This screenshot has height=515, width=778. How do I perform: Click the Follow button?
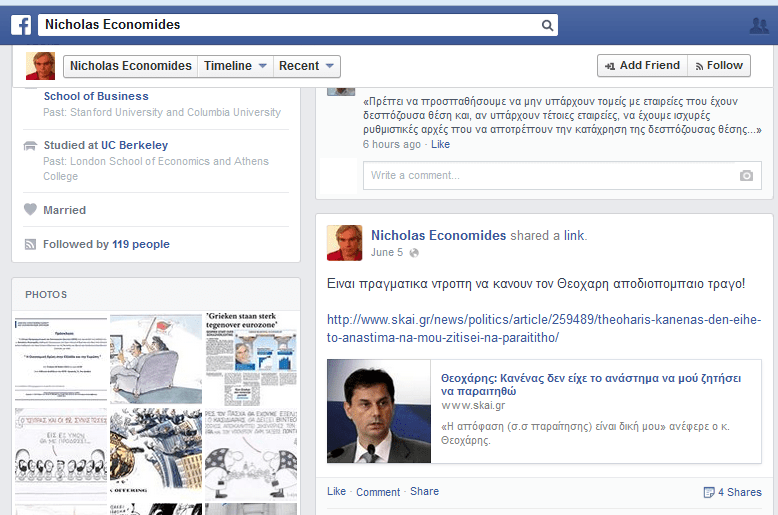[719, 65]
